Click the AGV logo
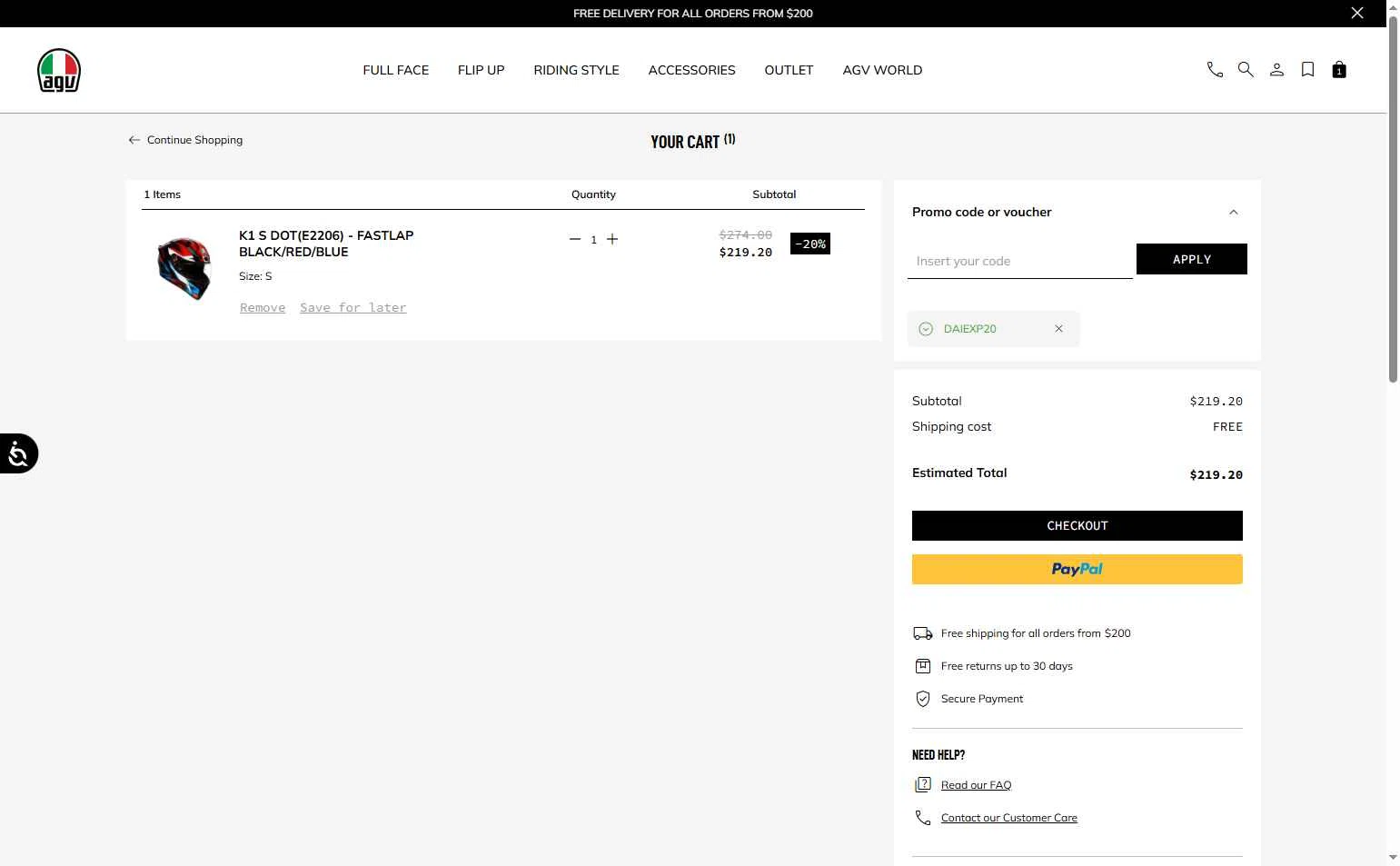Screen dimensions: 1400x866 click(59, 70)
